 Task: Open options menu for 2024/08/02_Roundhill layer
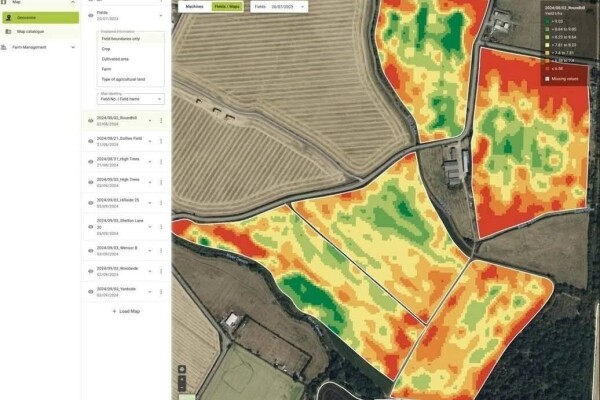(x=160, y=121)
